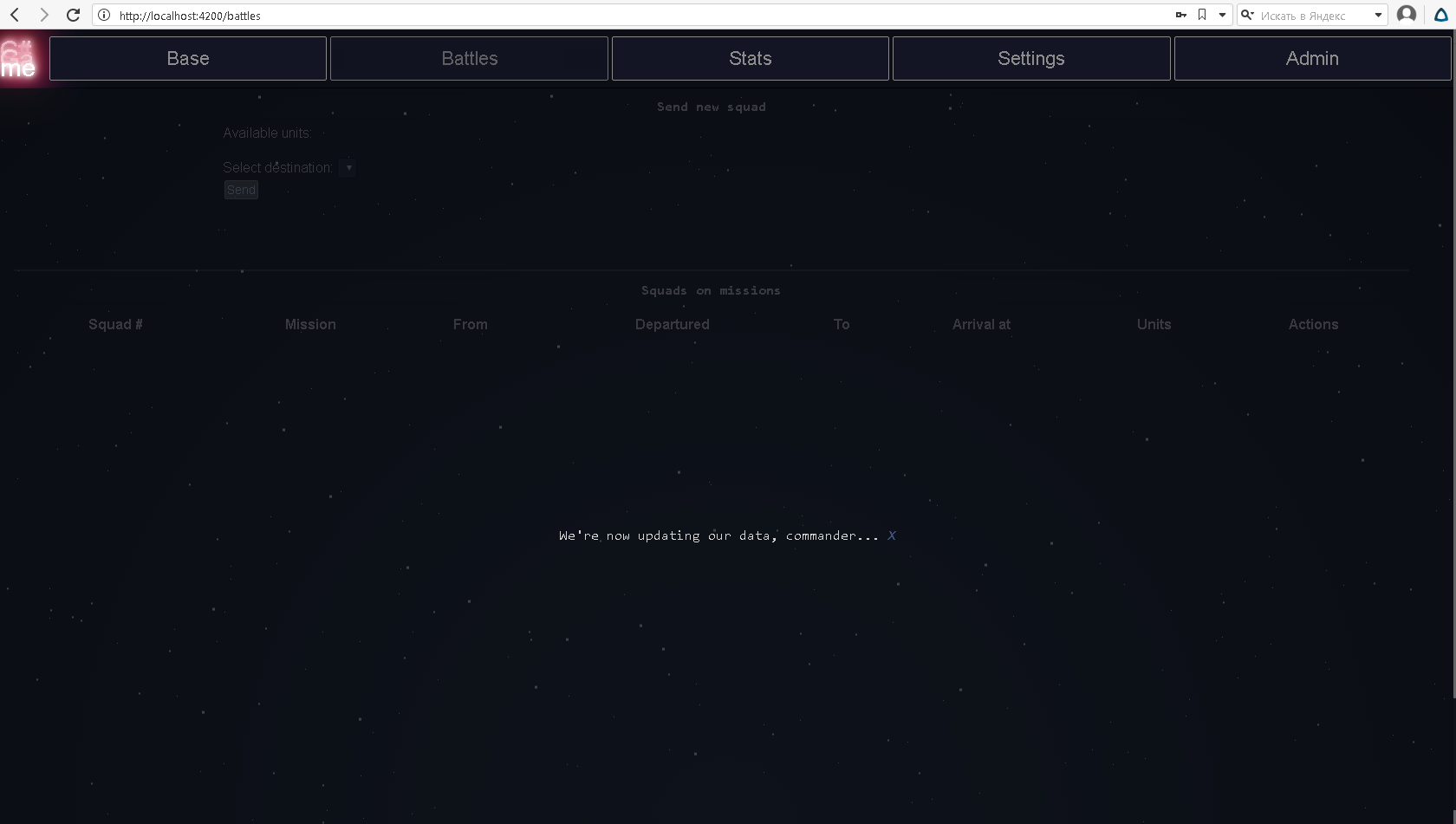Go to the Admin tab
This screenshot has height=824, width=1456.
click(1312, 58)
